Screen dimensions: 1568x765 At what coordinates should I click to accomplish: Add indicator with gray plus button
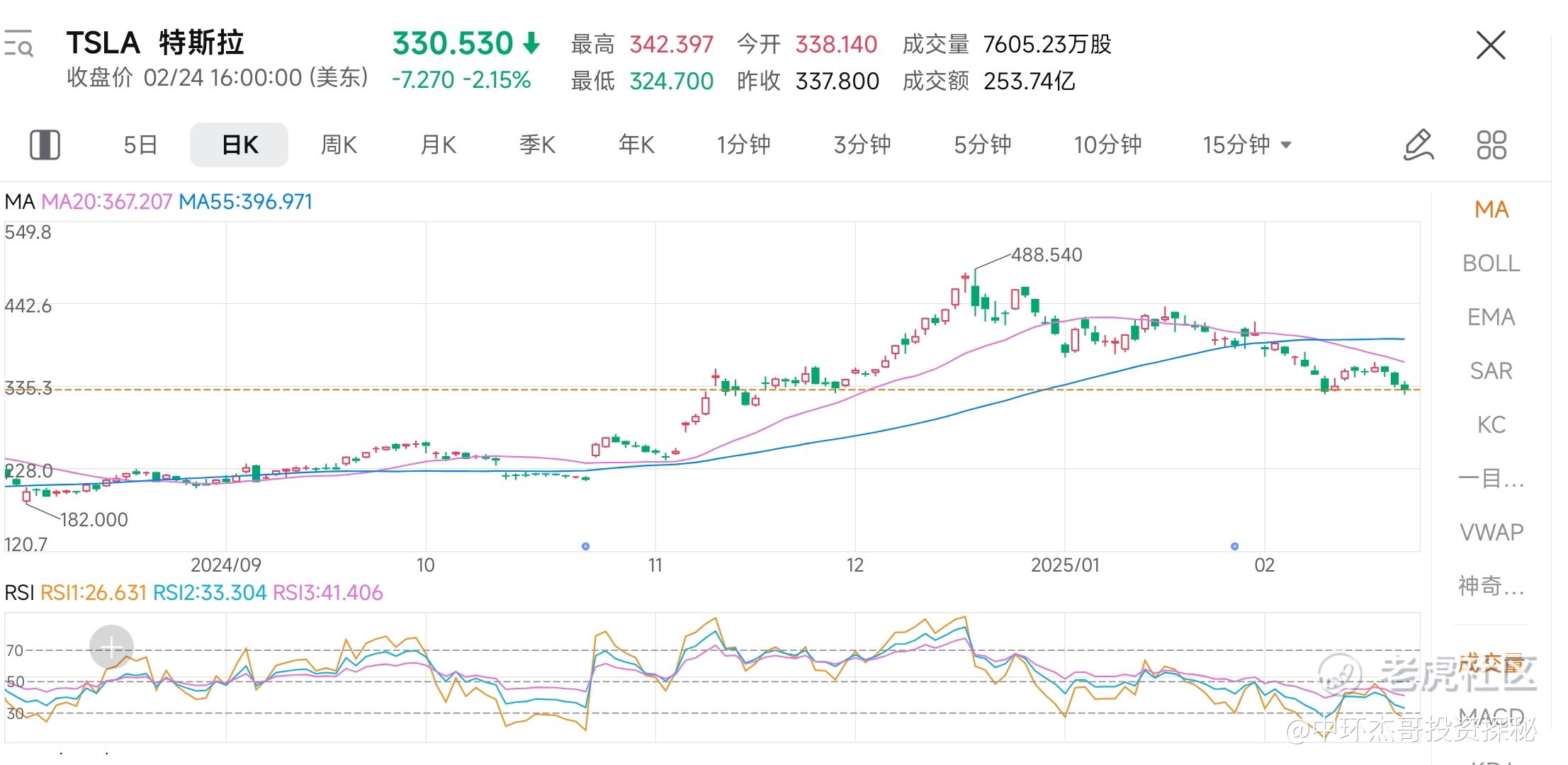tap(111, 647)
